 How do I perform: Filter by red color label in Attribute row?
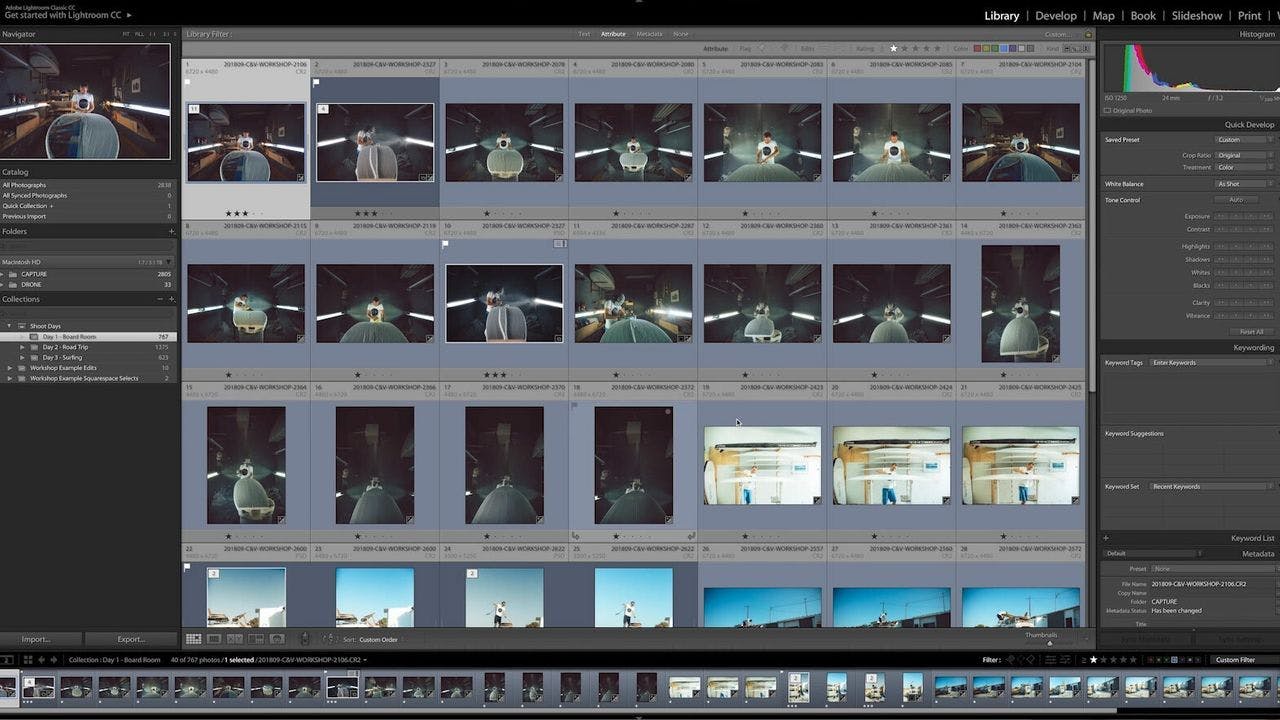[979, 48]
